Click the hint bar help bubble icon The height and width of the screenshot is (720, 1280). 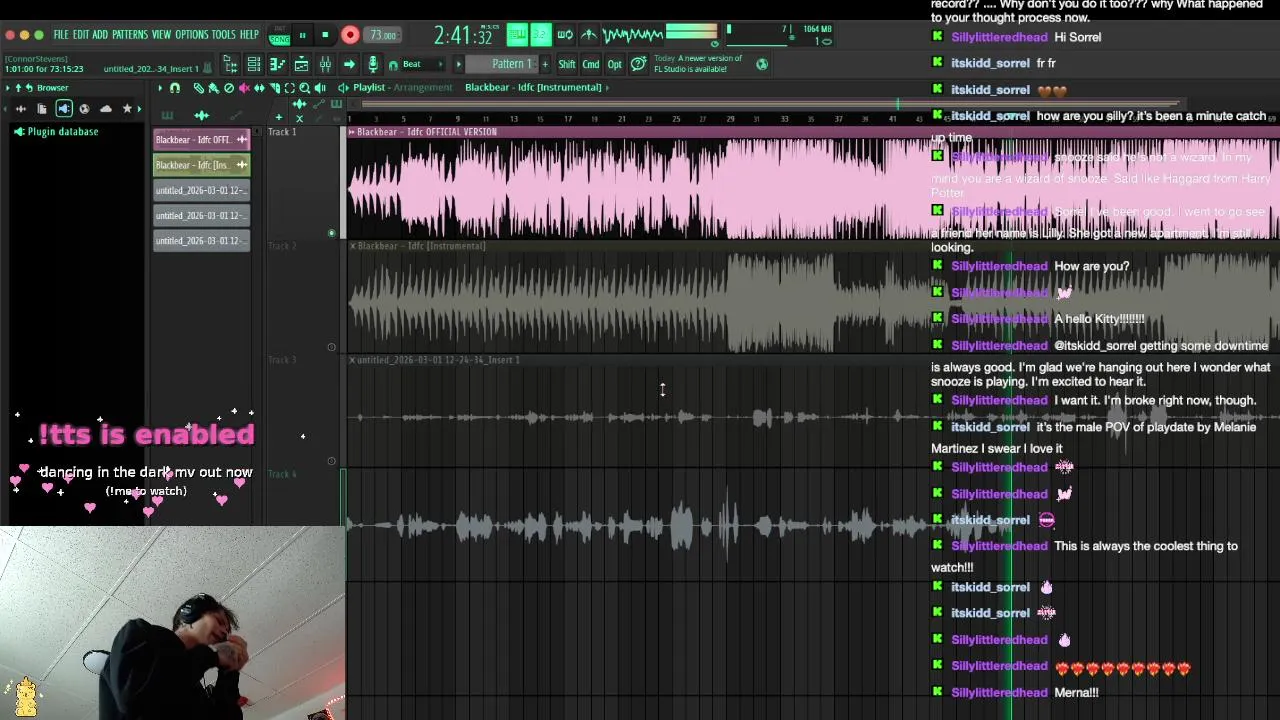click(638, 64)
